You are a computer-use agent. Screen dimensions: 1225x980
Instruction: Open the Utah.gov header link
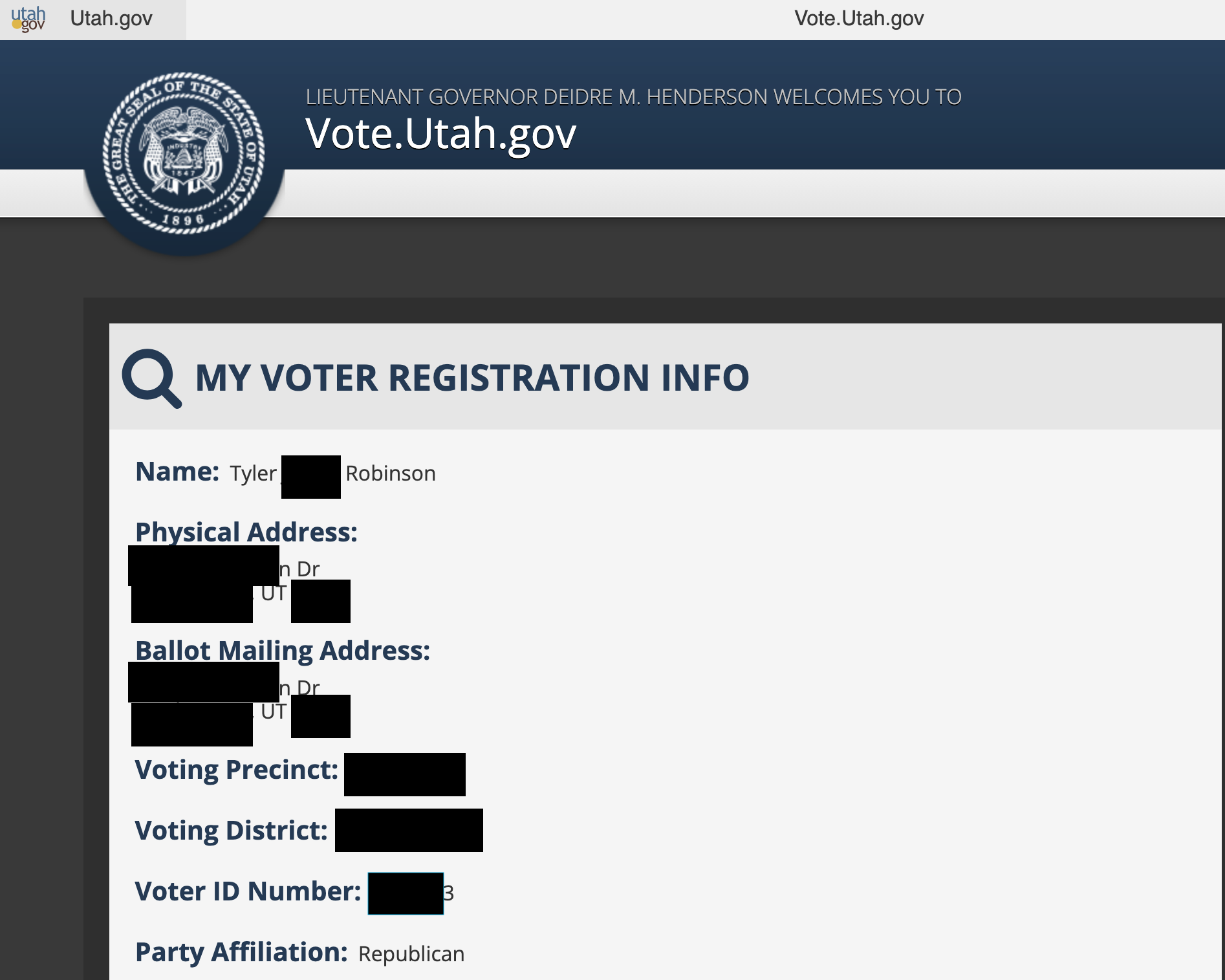[111, 19]
